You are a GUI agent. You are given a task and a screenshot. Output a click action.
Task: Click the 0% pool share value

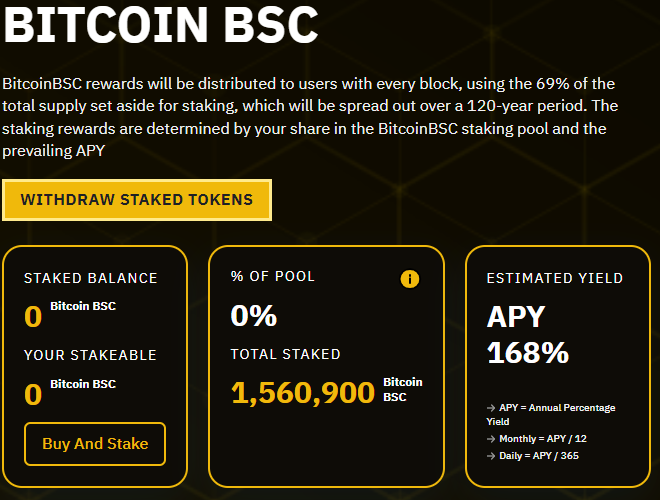(x=254, y=315)
